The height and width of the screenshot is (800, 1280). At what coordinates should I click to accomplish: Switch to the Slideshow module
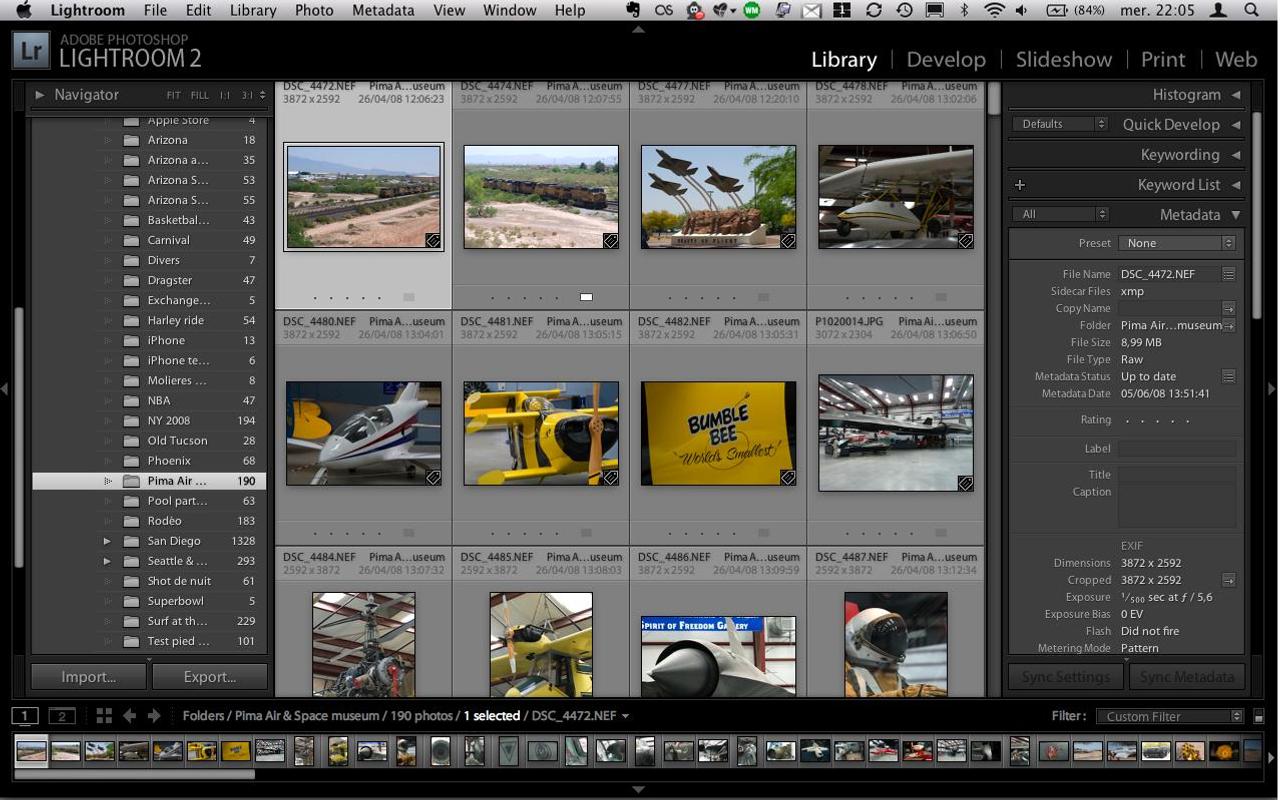(x=1063, y=59)
